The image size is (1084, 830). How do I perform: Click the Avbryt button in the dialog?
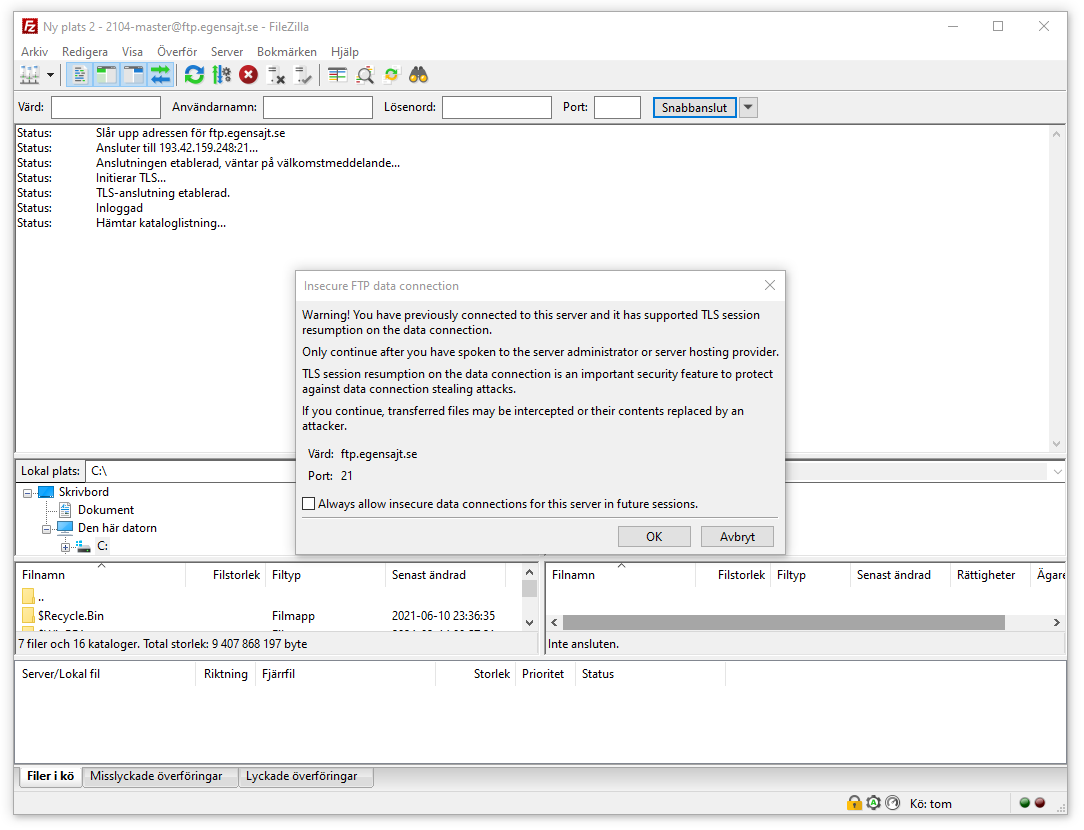(737, 537)
